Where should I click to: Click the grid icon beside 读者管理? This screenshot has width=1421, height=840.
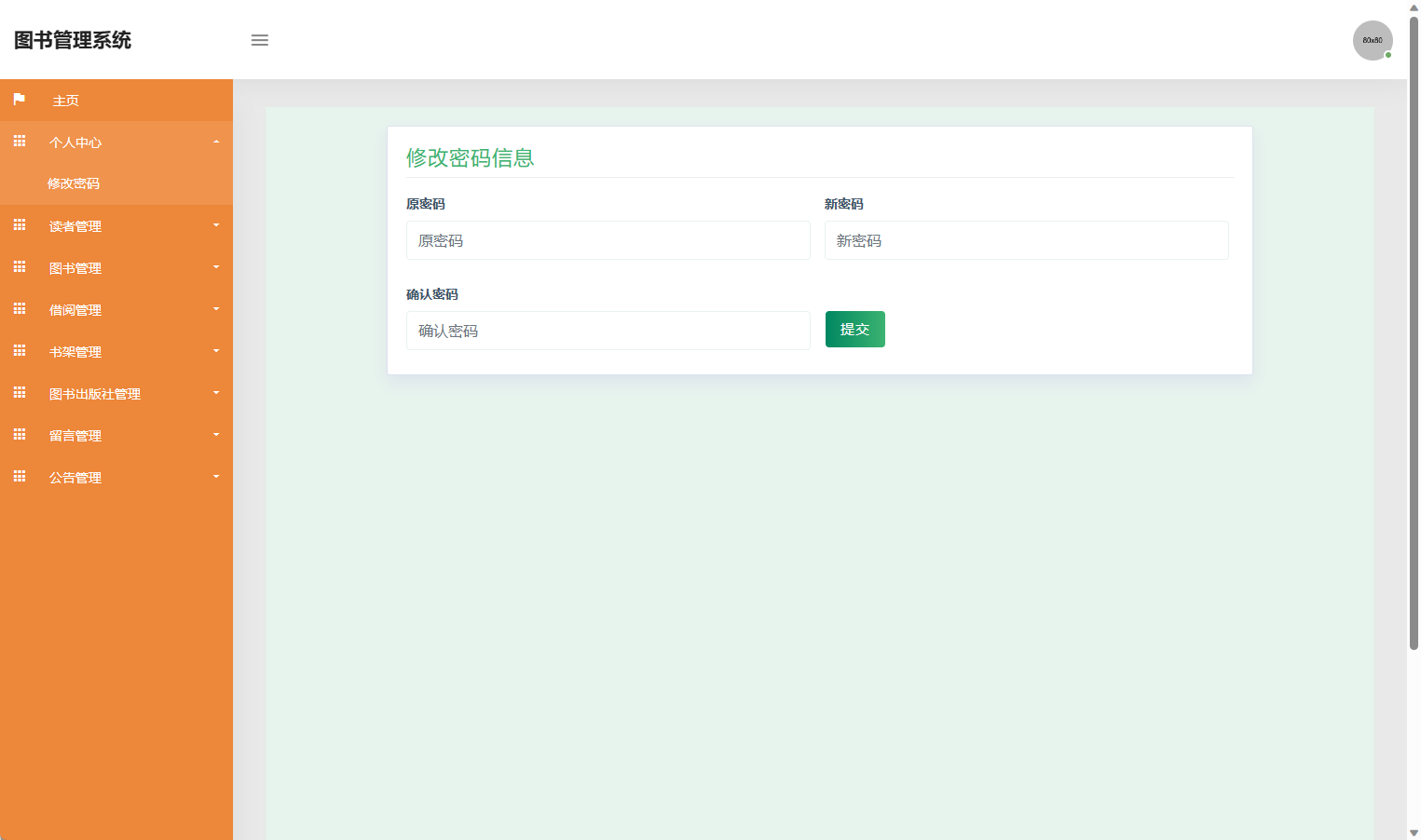19,224
